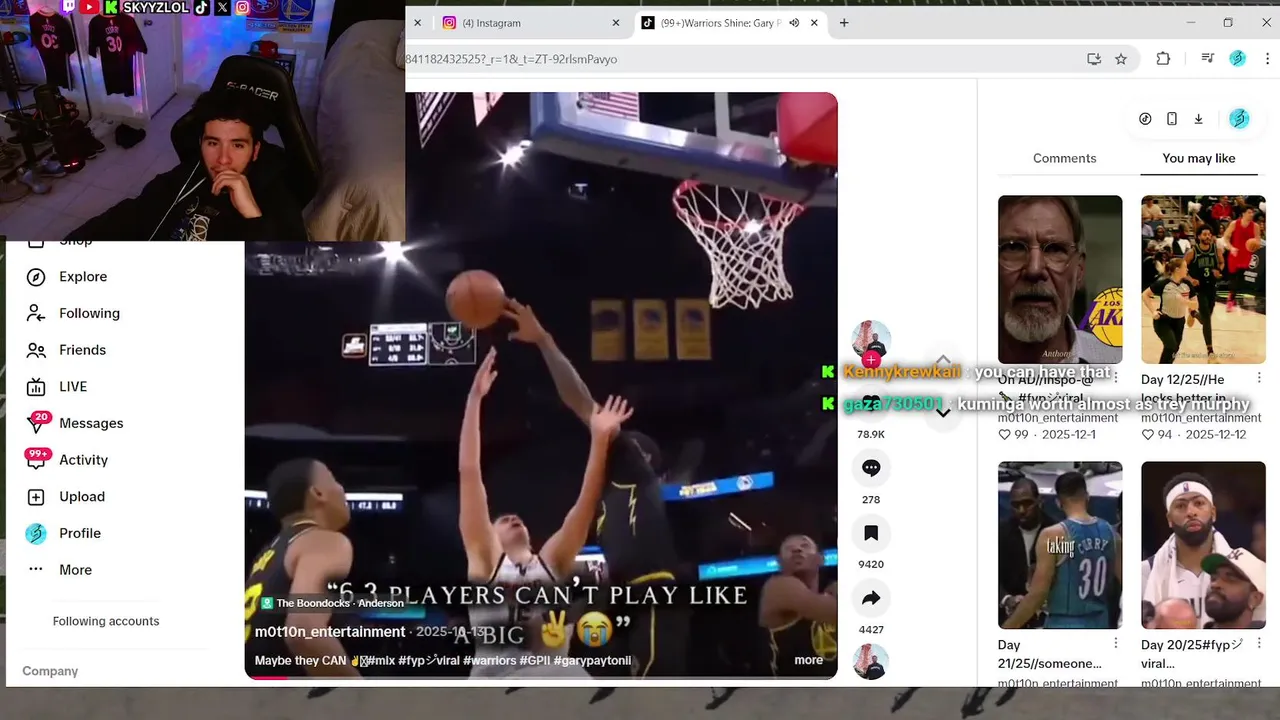Screen dimensions: 1280x720
Task: Open Chrome media controls icon
Action: (x=1208, y=59)
